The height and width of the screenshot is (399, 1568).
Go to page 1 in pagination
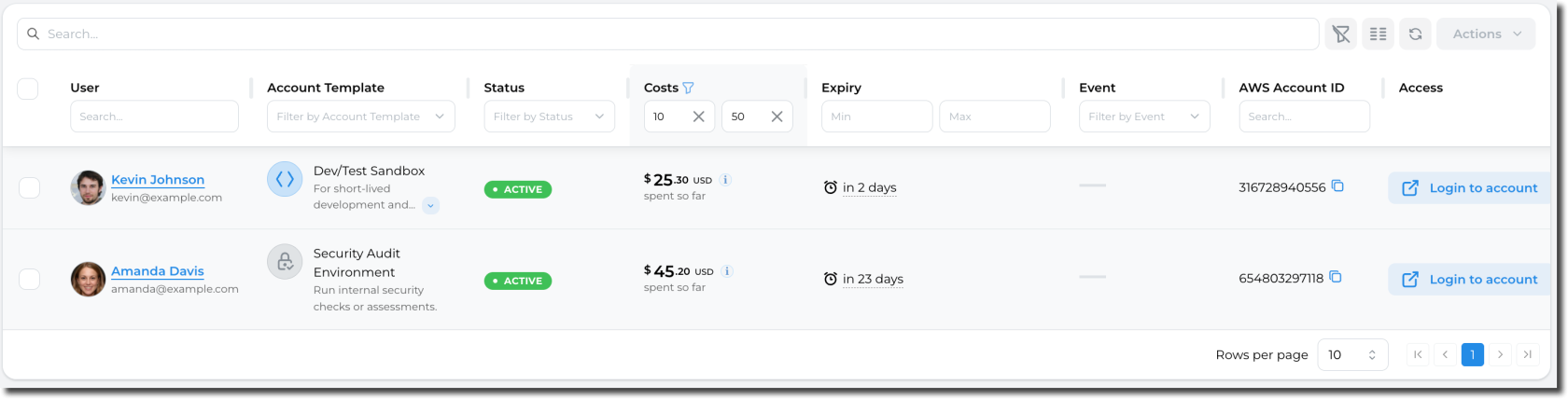coord(1472,354)
